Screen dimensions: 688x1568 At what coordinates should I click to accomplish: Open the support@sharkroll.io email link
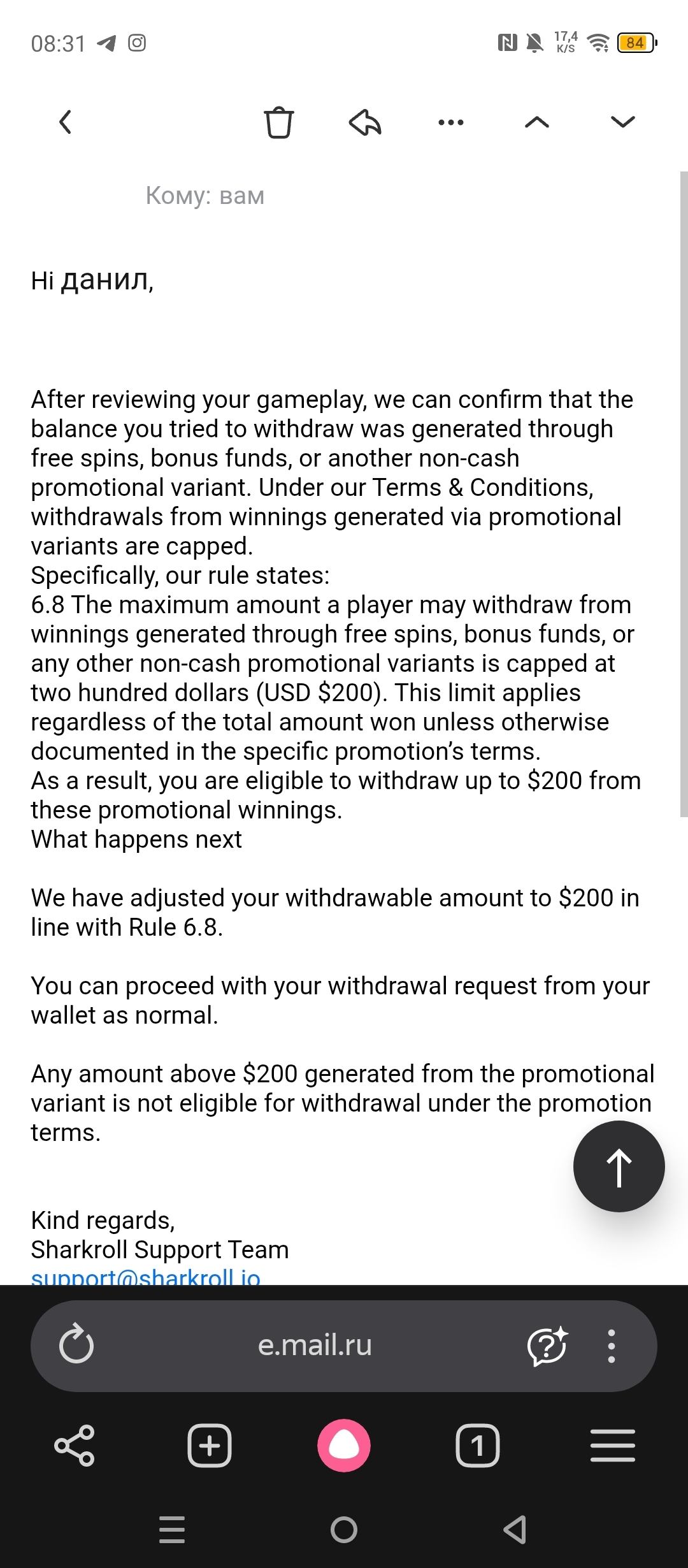pyautogui.click(x=146, y=1277)
